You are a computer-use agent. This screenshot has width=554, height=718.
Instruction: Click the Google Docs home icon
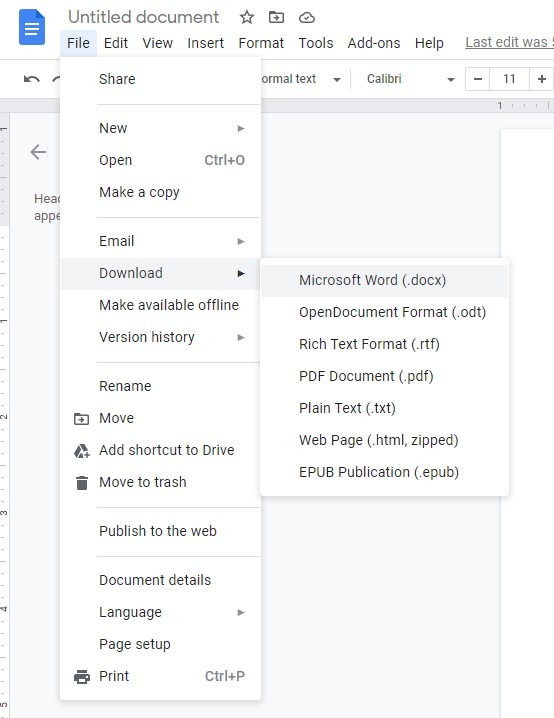tap(32, 27)
